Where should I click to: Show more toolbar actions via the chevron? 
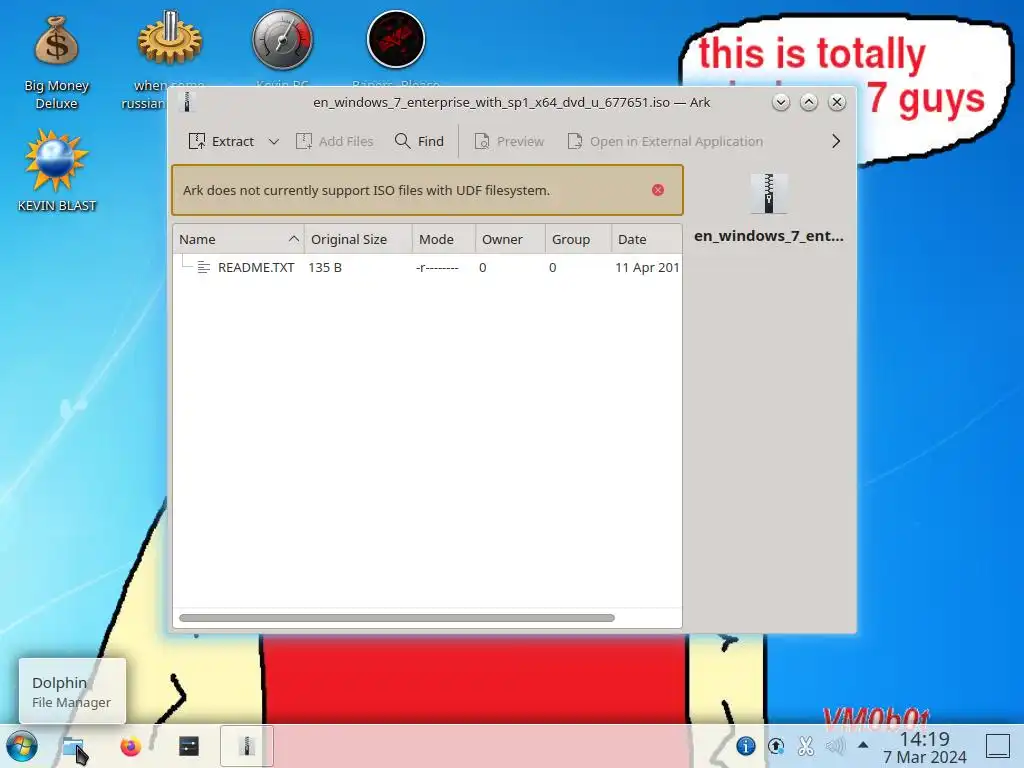pyautogui.click(x=836, y=141)
